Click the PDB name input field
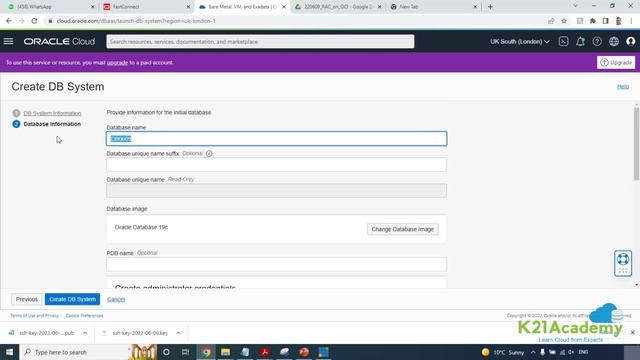 click(x=276, y=264)
